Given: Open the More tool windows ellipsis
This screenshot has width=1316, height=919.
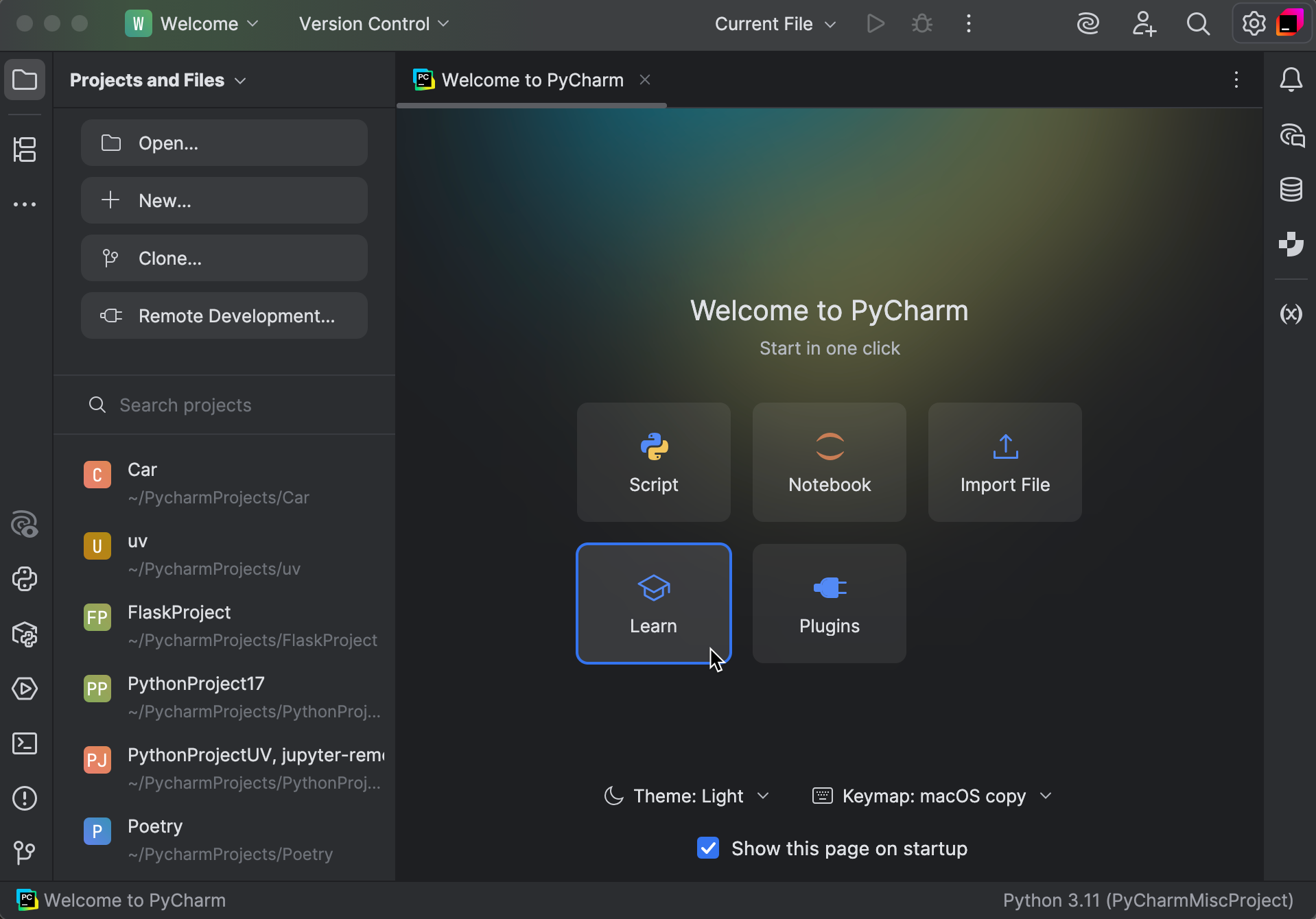Looking at the screenshot, I should coord(25,204).
